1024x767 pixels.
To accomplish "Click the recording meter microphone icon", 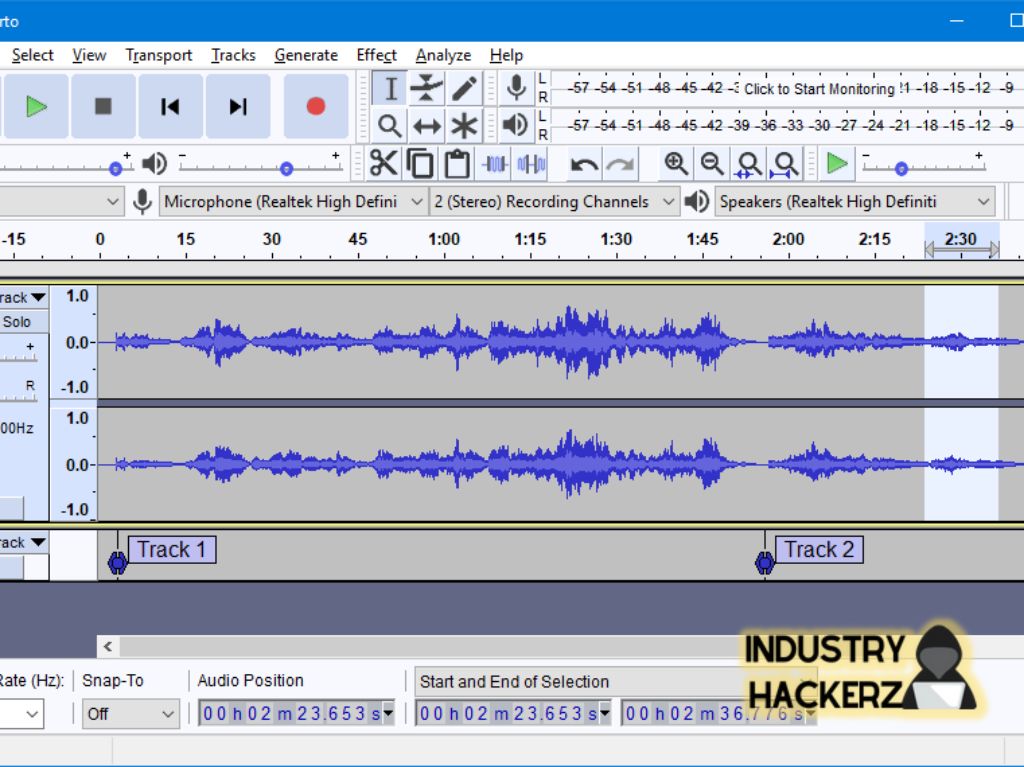I will [x=516, y=88].
